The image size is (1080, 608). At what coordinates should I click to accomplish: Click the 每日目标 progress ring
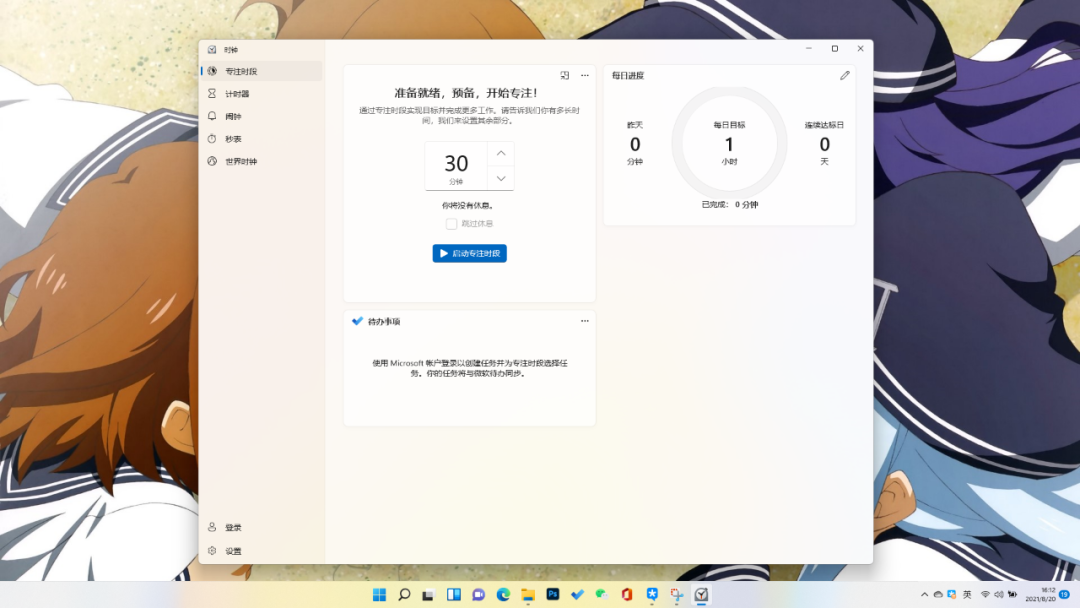tap(729, 143)
